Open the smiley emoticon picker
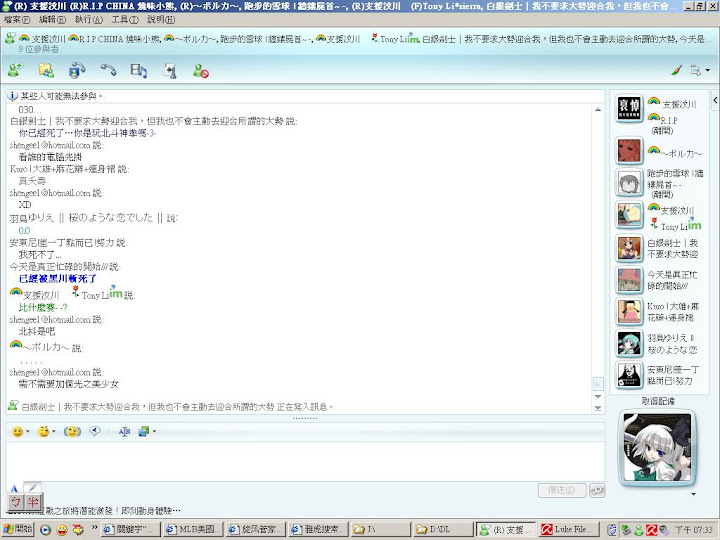This screenshot has width=720, height=540. pos(17,431)
